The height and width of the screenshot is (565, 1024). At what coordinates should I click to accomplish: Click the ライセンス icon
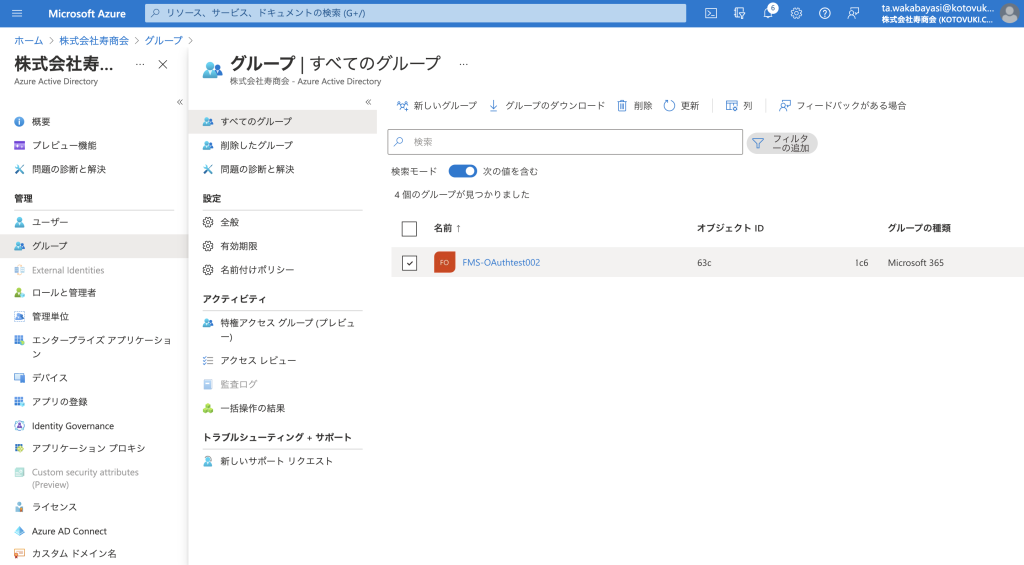(x=20, y=507)
